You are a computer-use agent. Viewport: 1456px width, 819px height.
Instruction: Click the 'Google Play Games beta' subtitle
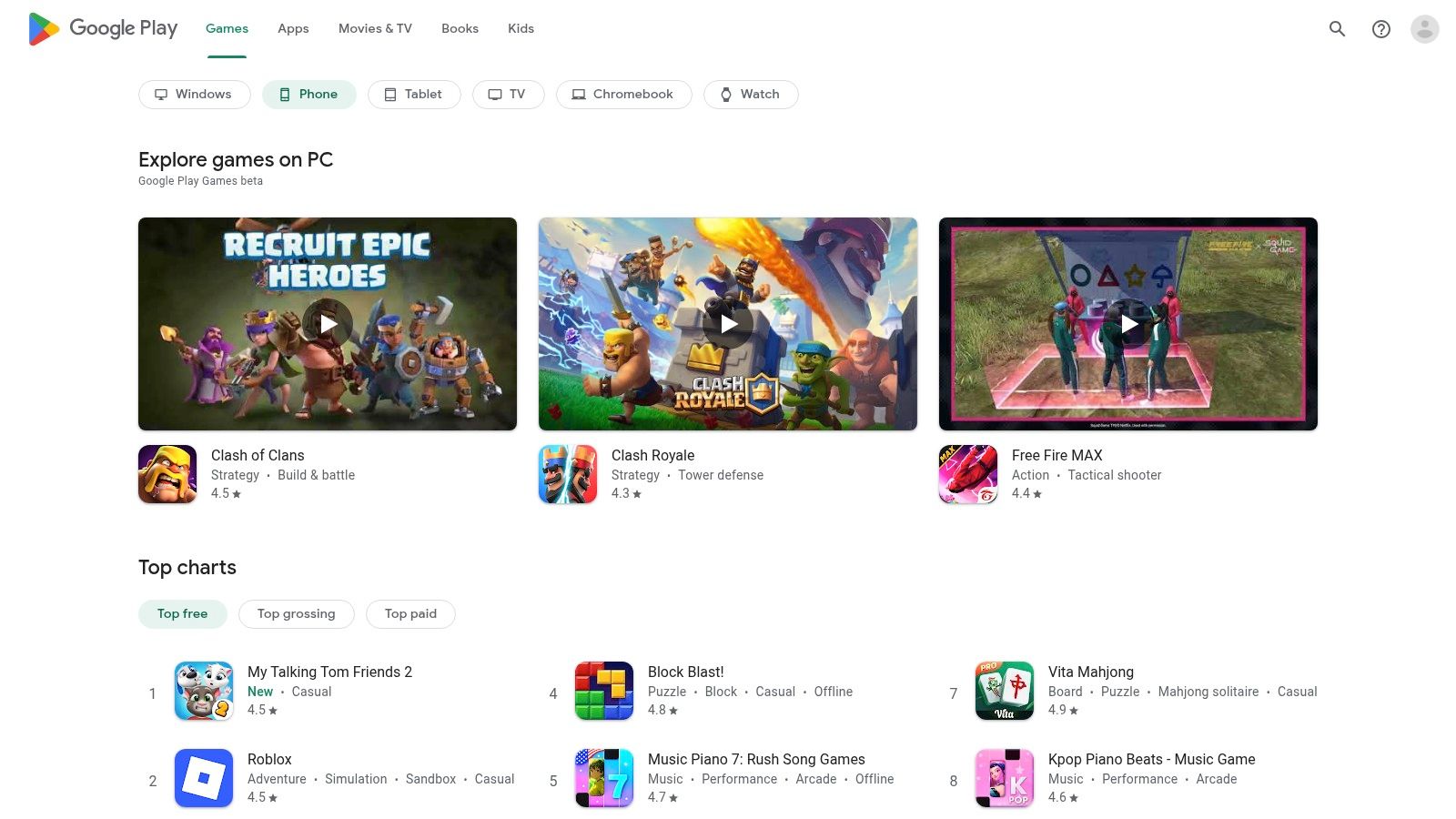tap(200, 181)
